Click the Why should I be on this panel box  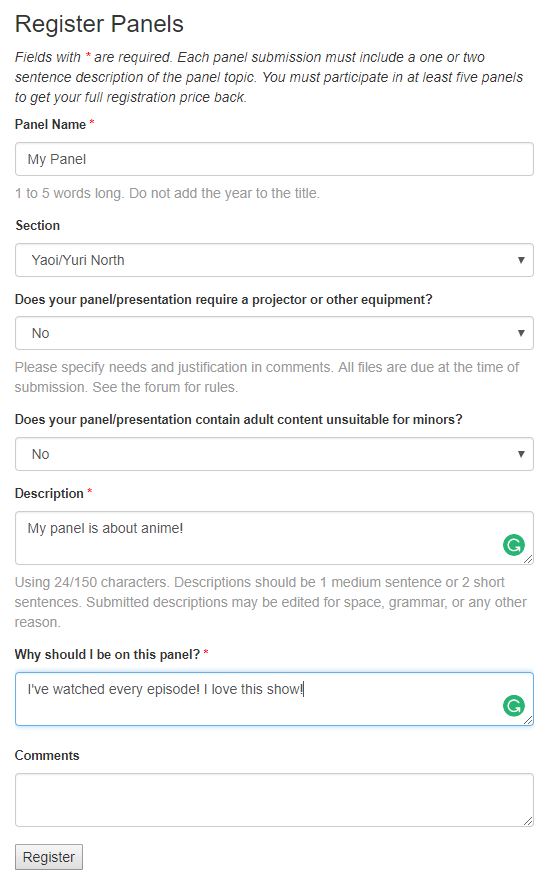click(x=274, y=699)
